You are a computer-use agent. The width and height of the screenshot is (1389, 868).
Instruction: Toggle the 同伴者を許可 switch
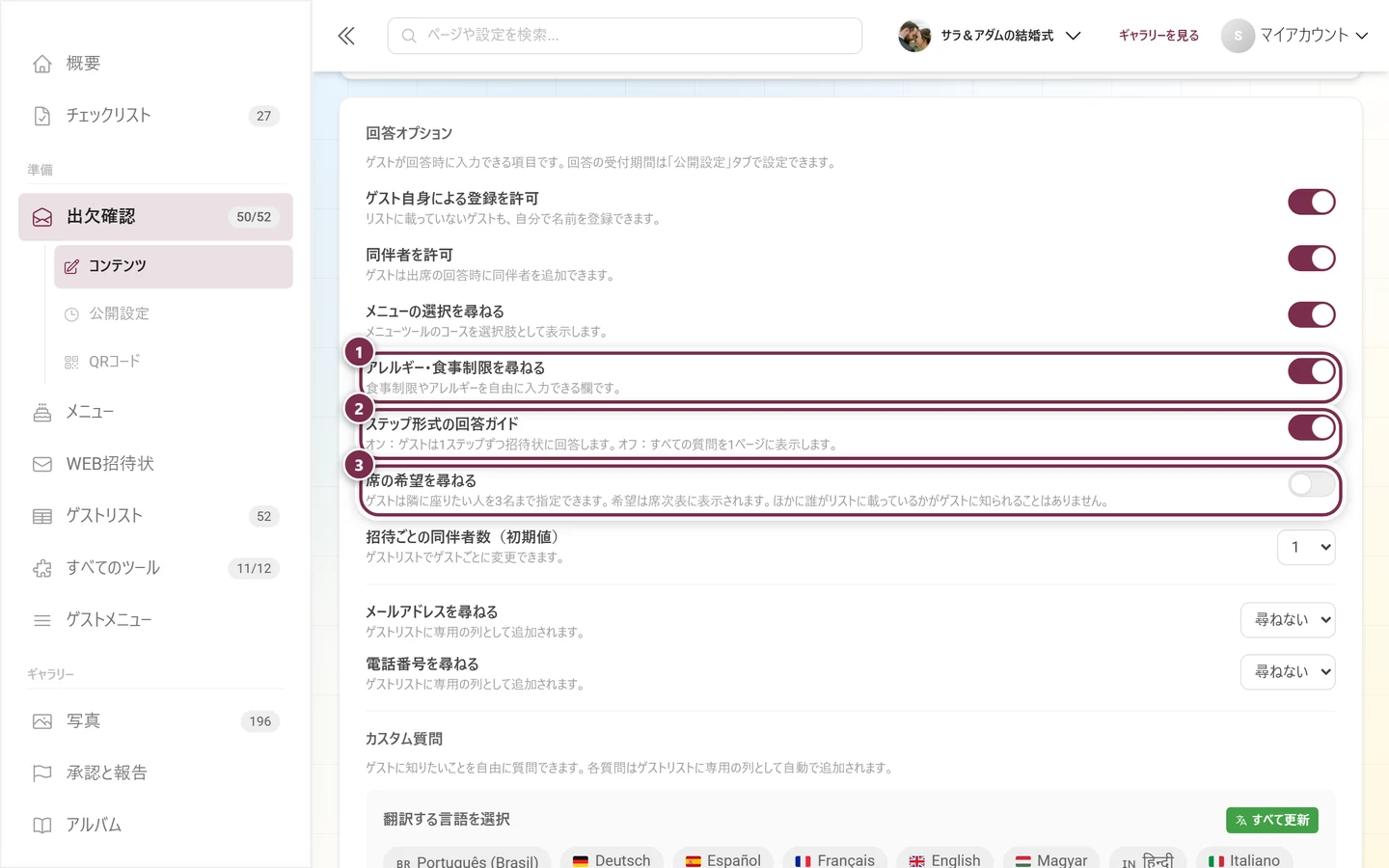pyautogui.click(x=1312, y=258)
